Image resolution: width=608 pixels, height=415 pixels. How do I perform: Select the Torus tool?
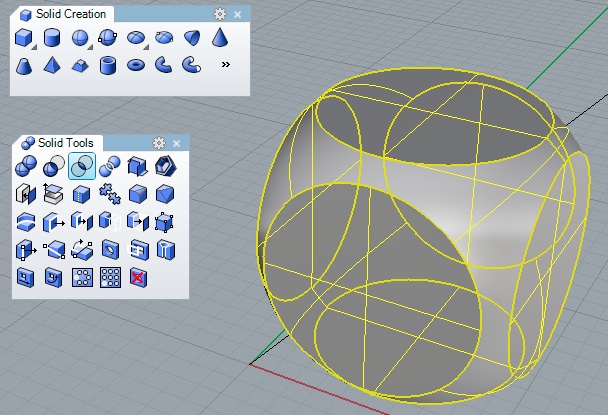click(136, 65)
